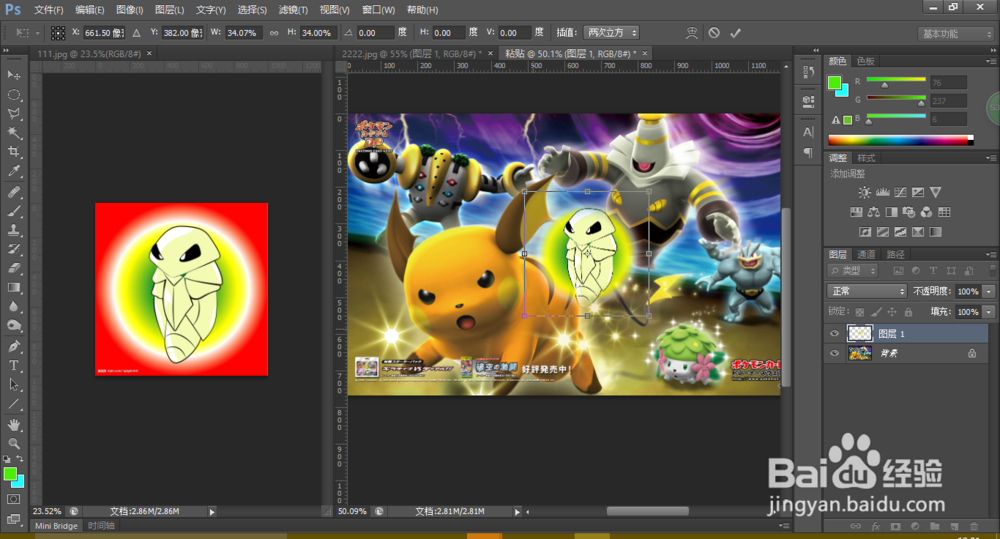Select the Polygonal Lasso tool
Screen dimensions: 1000x539
click(x=13, y=114)
